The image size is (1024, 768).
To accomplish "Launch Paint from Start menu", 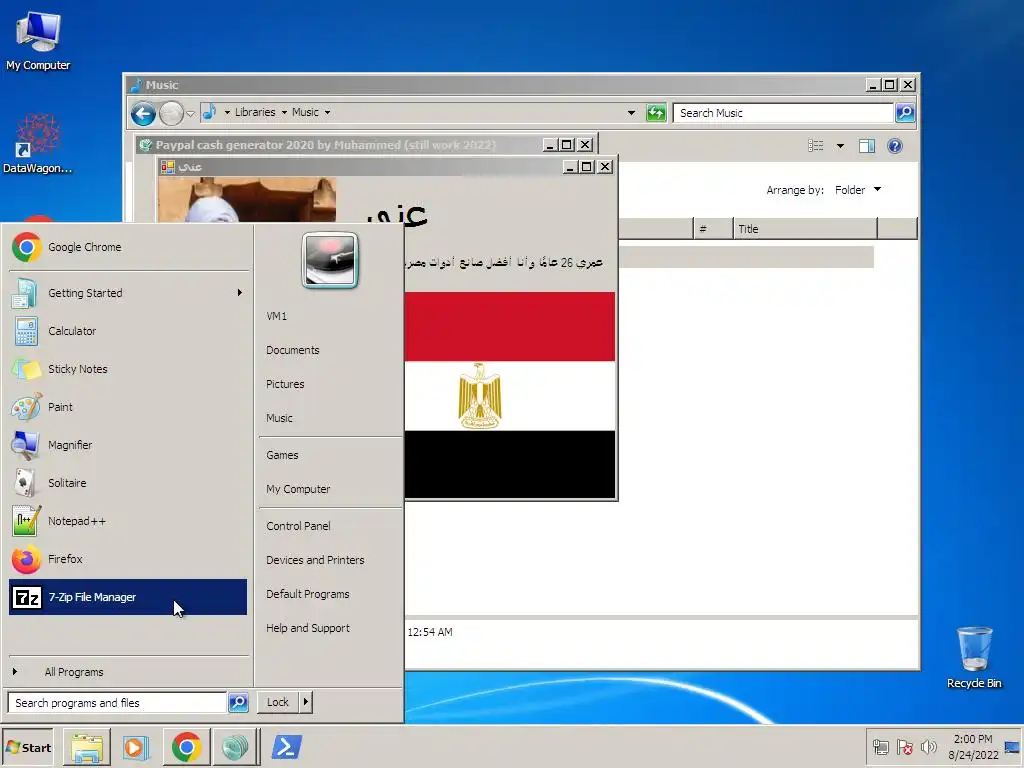I will pyautogui.click(x=128, y=407).
